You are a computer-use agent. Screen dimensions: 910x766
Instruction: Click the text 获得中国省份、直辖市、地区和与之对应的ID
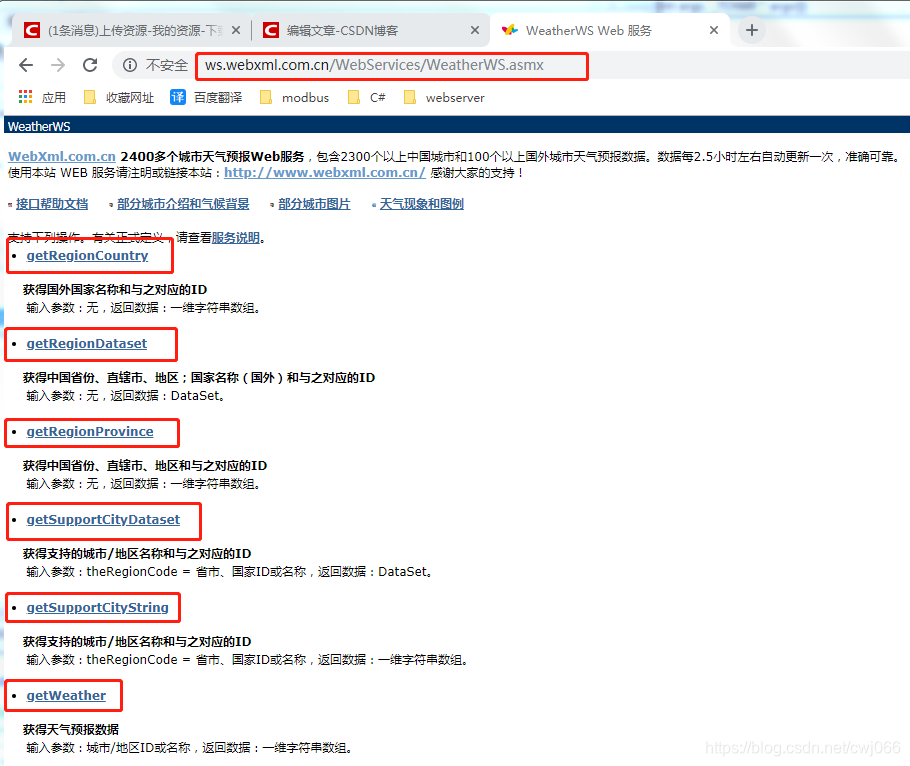click(145, 465)
